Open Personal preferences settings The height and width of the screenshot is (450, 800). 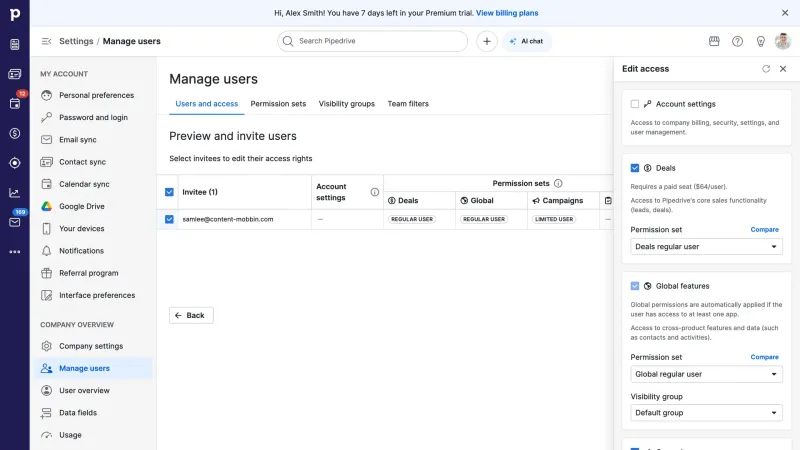93,95
